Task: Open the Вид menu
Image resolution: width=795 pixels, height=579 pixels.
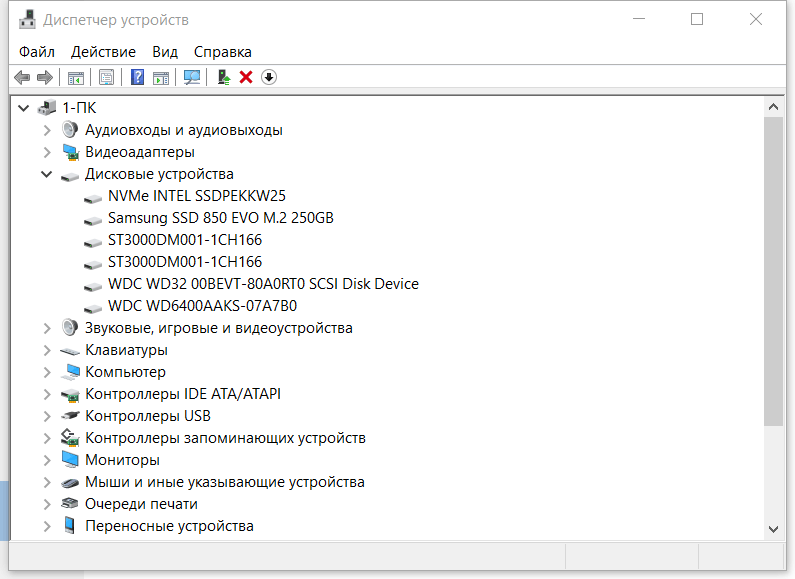Action: [x=165, y=52]
